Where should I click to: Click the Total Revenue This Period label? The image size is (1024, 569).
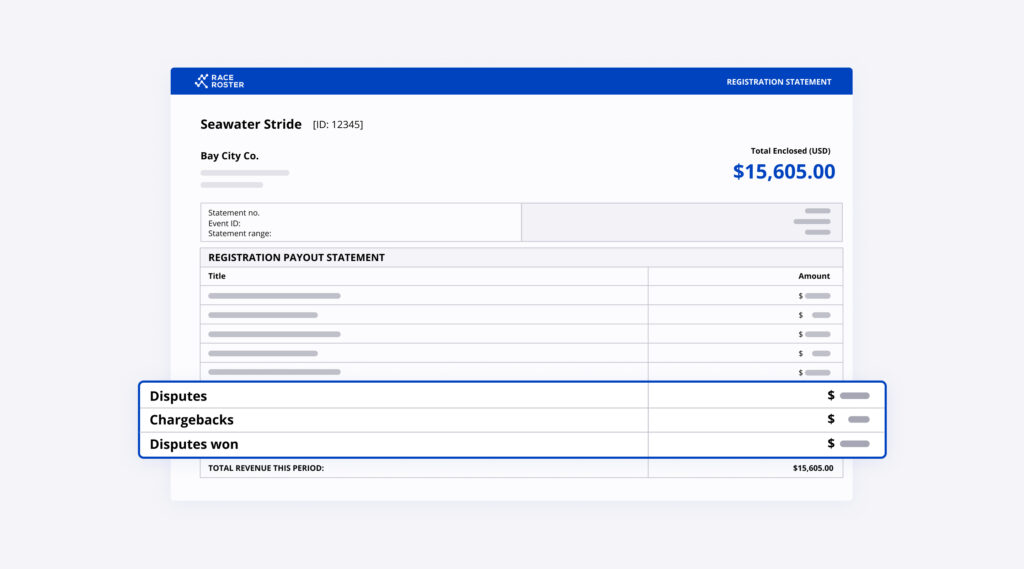pos(266,468)
